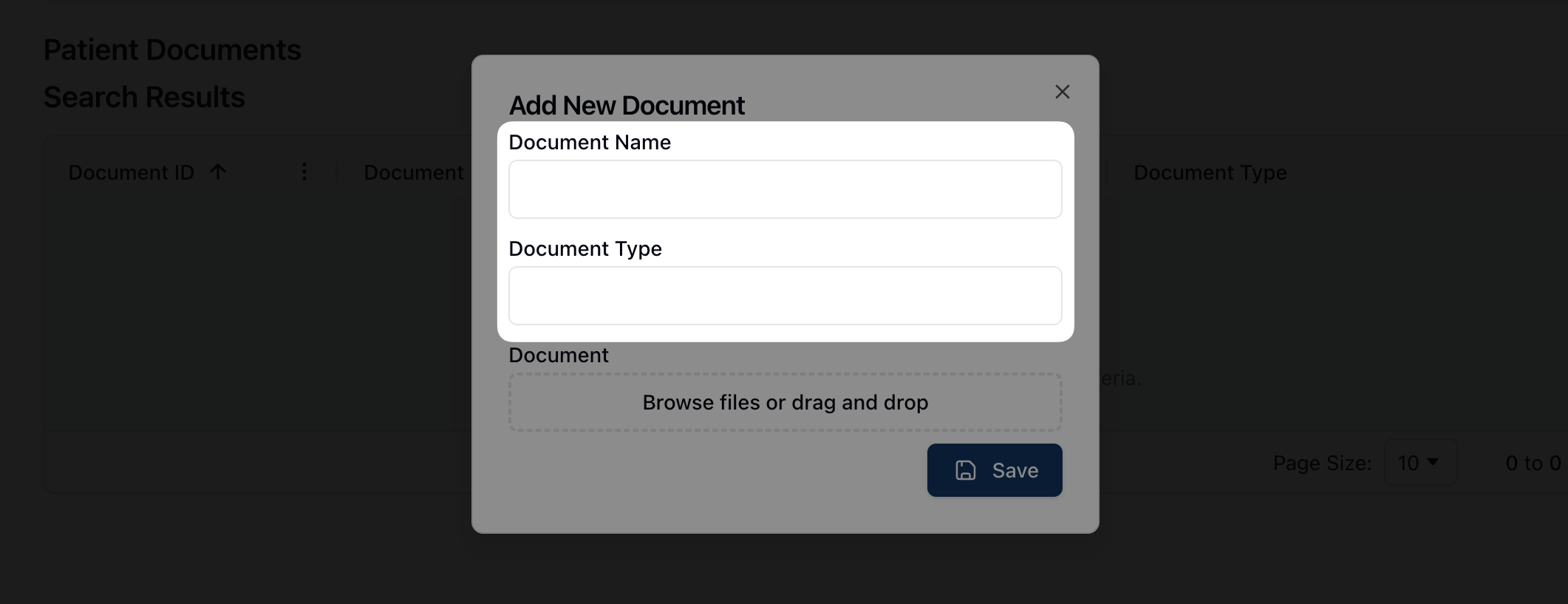Click the Browse files or drag and drop area
This screenshot has height=604, width=1568.
[x=785, y=402]
